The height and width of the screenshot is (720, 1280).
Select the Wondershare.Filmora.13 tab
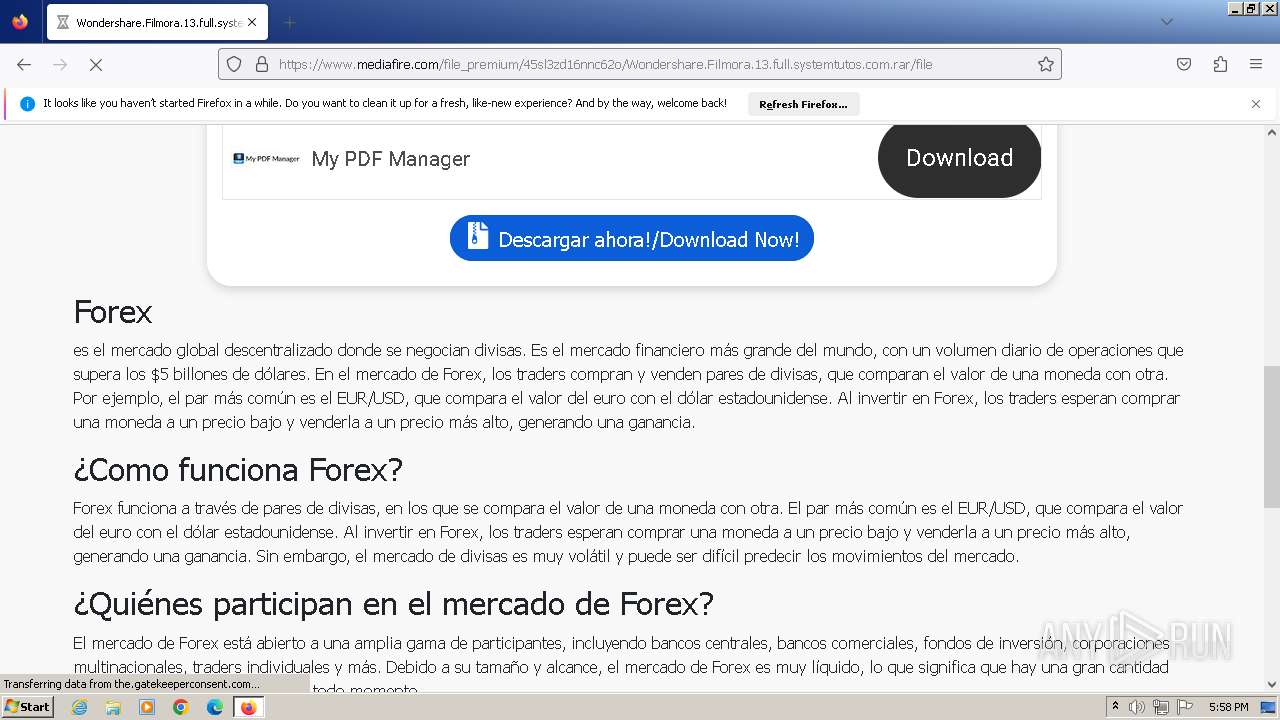click(x=157, y=22)
